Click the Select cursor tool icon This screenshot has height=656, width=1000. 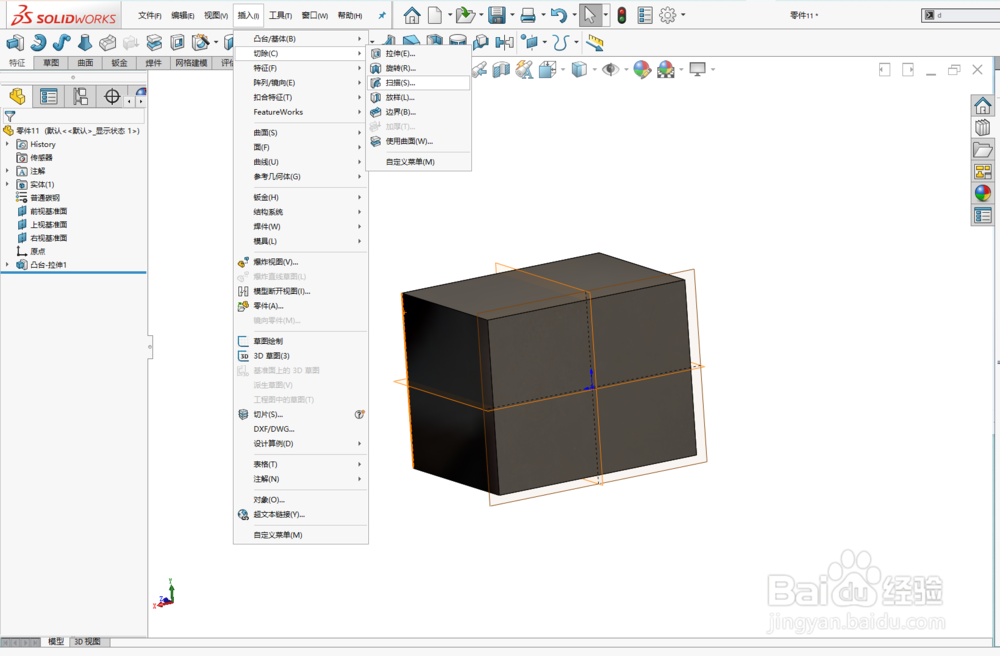(589, 15)
